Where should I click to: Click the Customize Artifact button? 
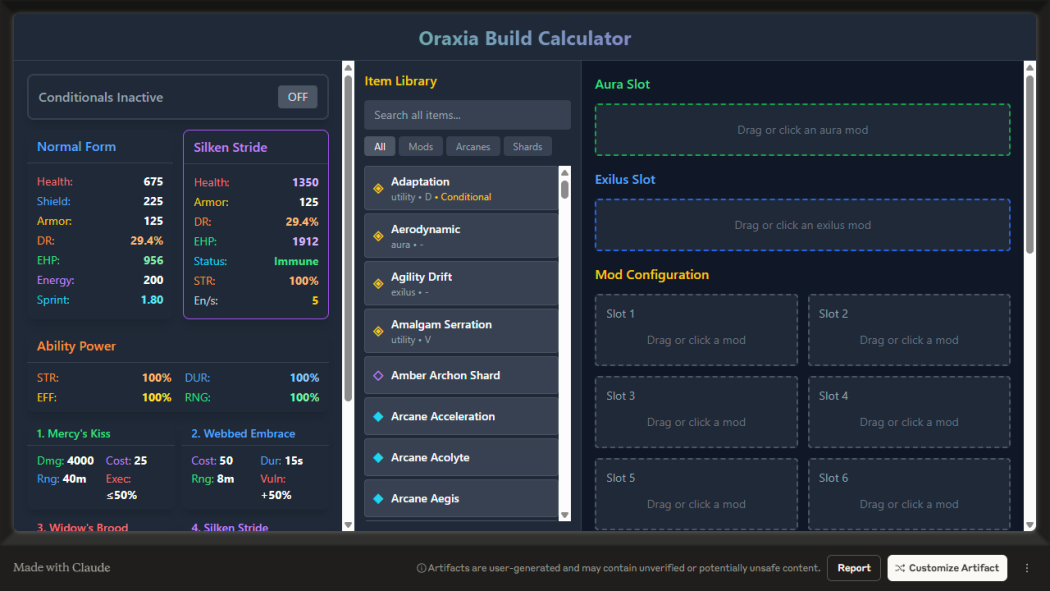946,568
